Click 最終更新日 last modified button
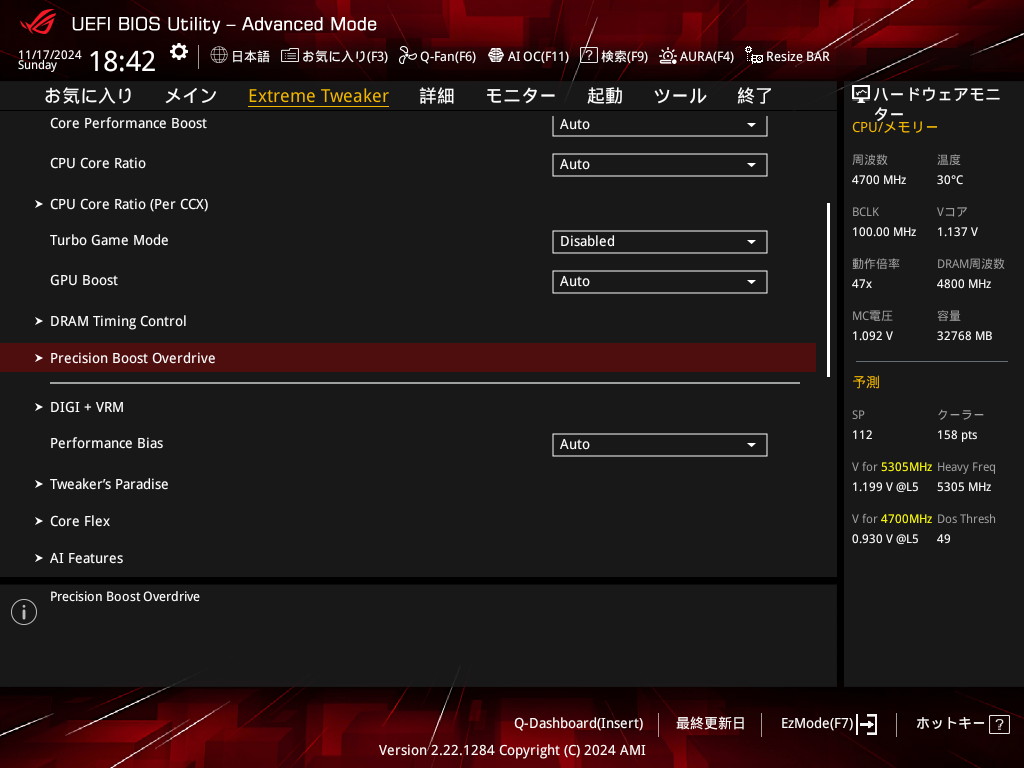 coord(711,724)
